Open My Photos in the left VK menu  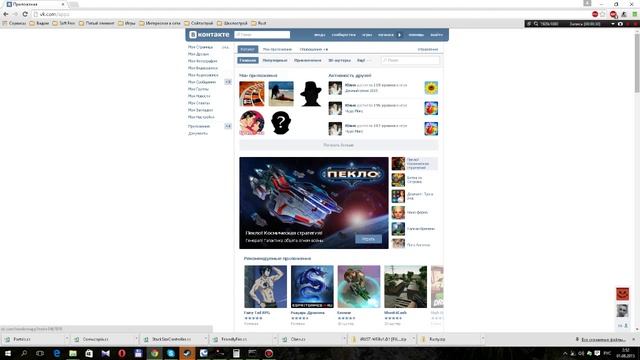coord(202,61)
